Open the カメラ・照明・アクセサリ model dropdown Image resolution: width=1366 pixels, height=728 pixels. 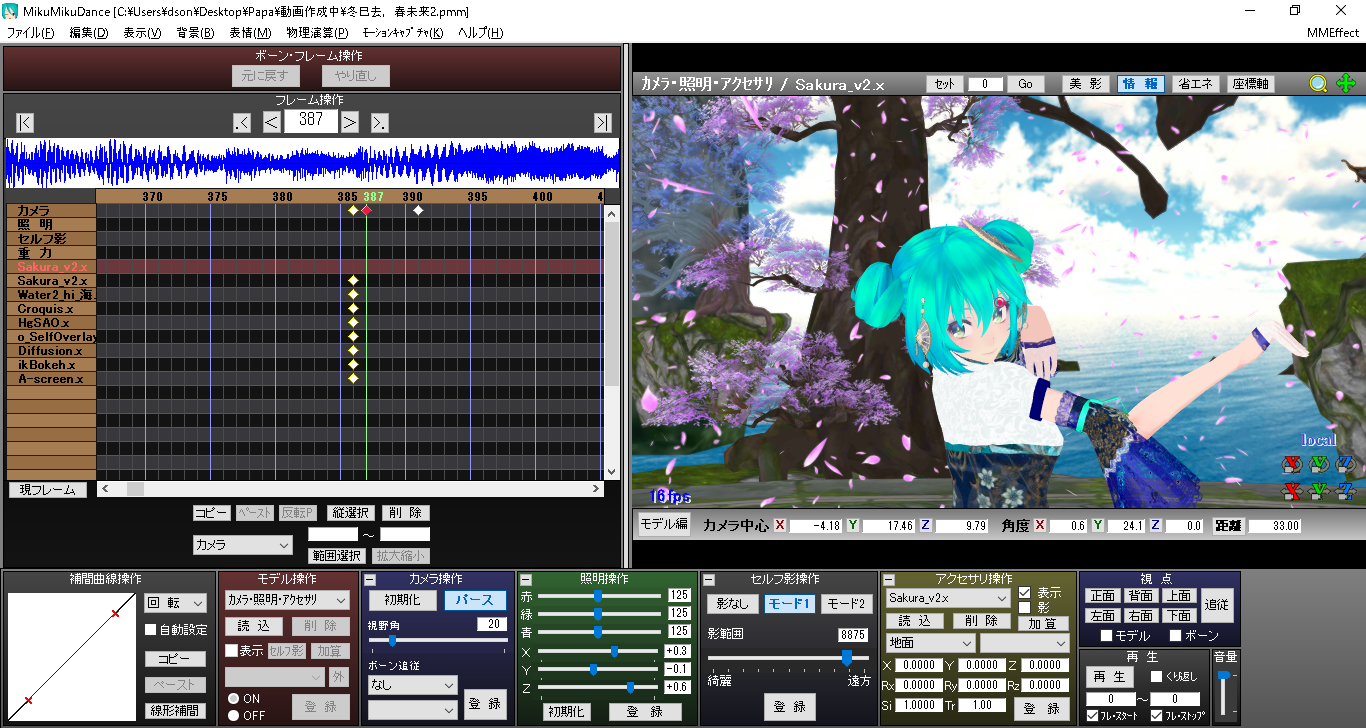287,600
